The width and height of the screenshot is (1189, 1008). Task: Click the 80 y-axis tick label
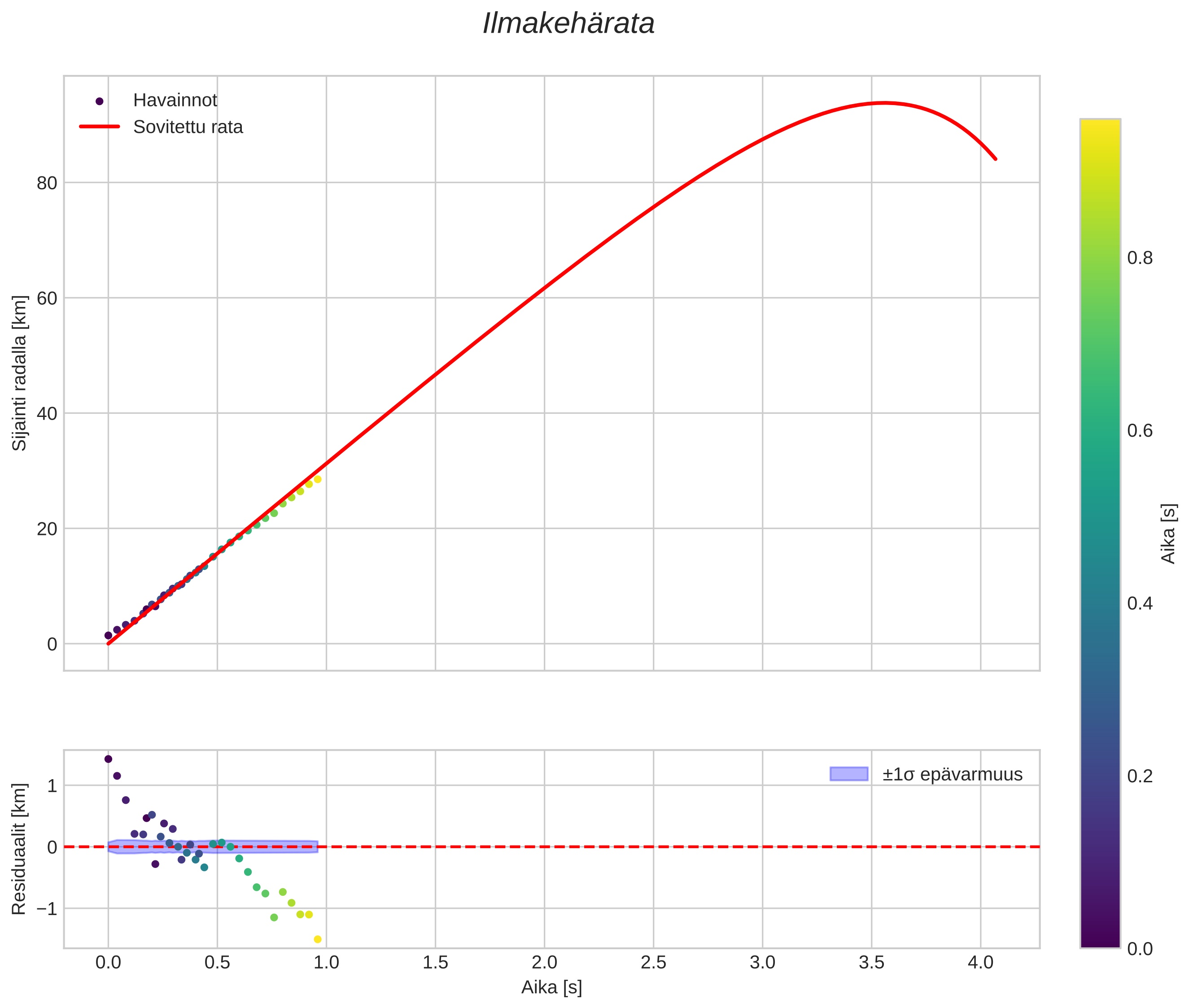pos(47,183)
